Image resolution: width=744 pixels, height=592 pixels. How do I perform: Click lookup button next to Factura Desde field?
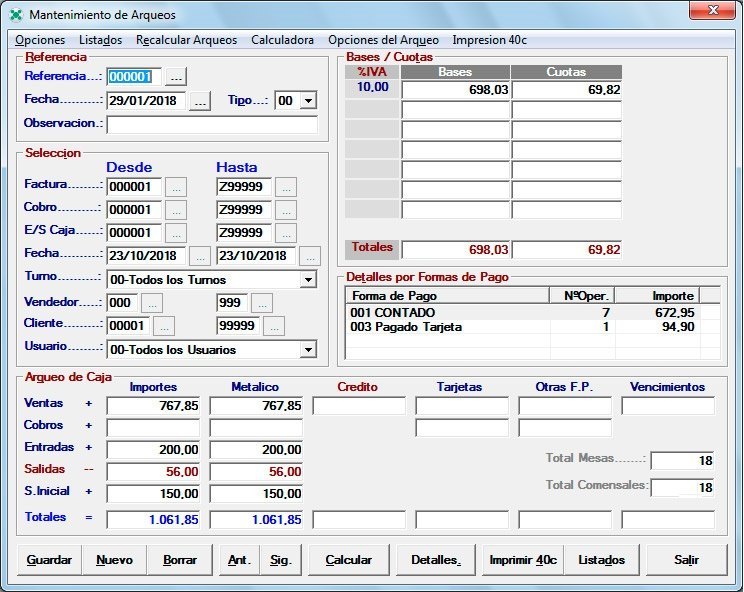coord(176,186)
